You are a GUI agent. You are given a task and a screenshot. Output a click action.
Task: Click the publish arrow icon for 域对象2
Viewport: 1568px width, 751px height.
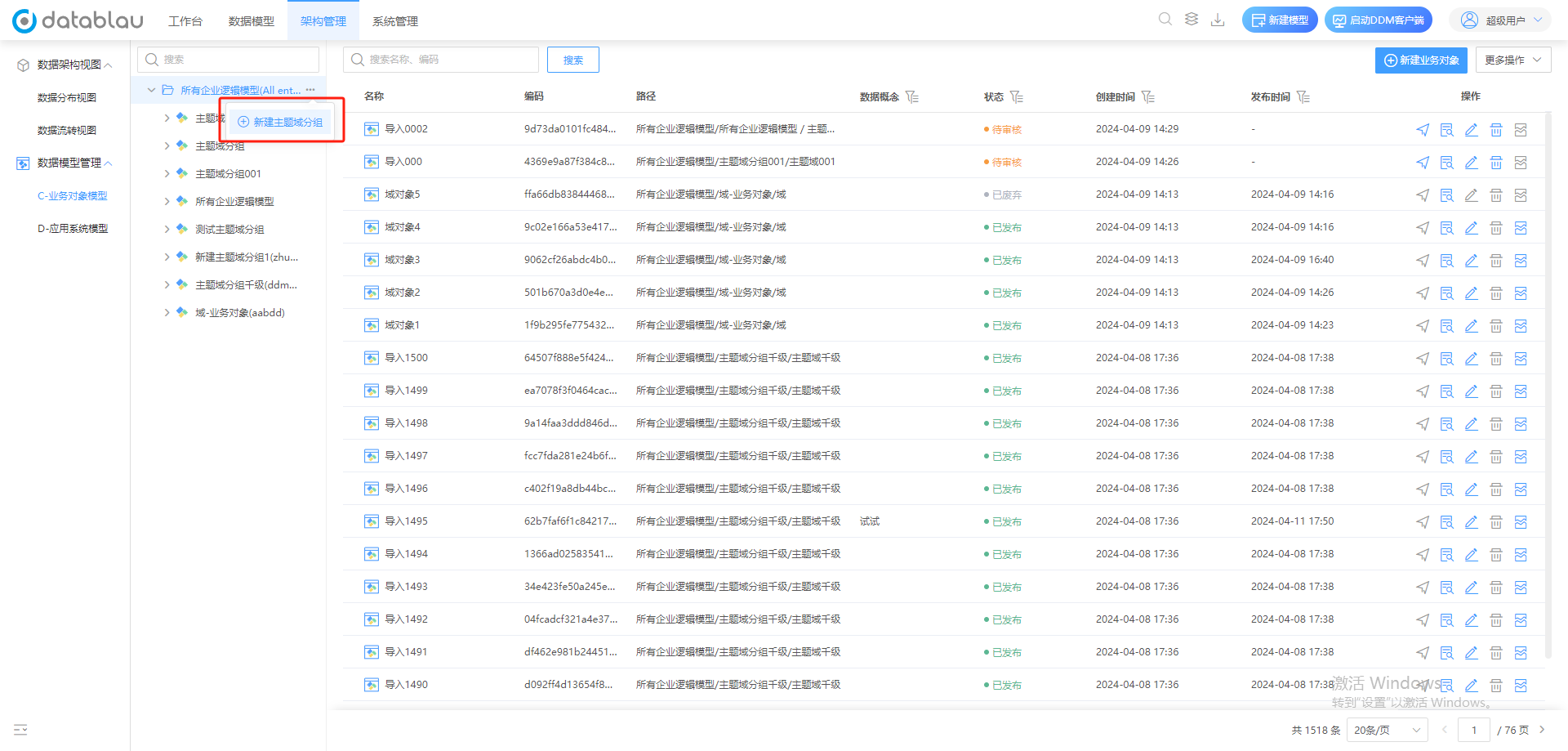[x=1423, y=293]
